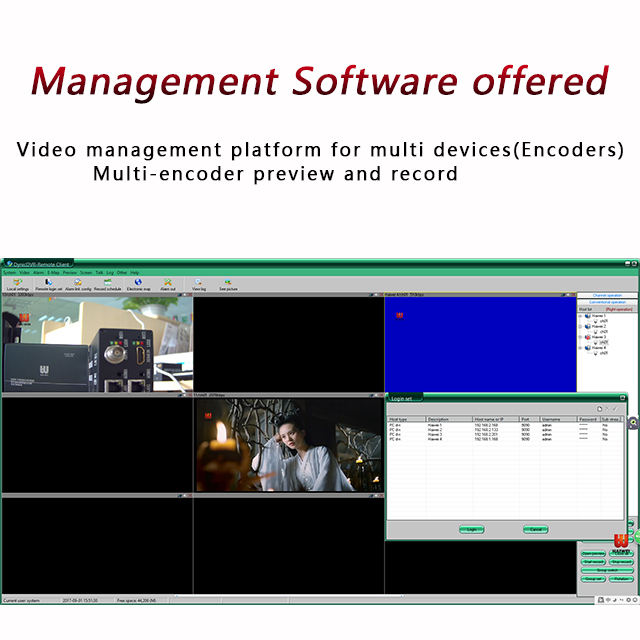Collapse the first host node in the host list

[581, 316]
